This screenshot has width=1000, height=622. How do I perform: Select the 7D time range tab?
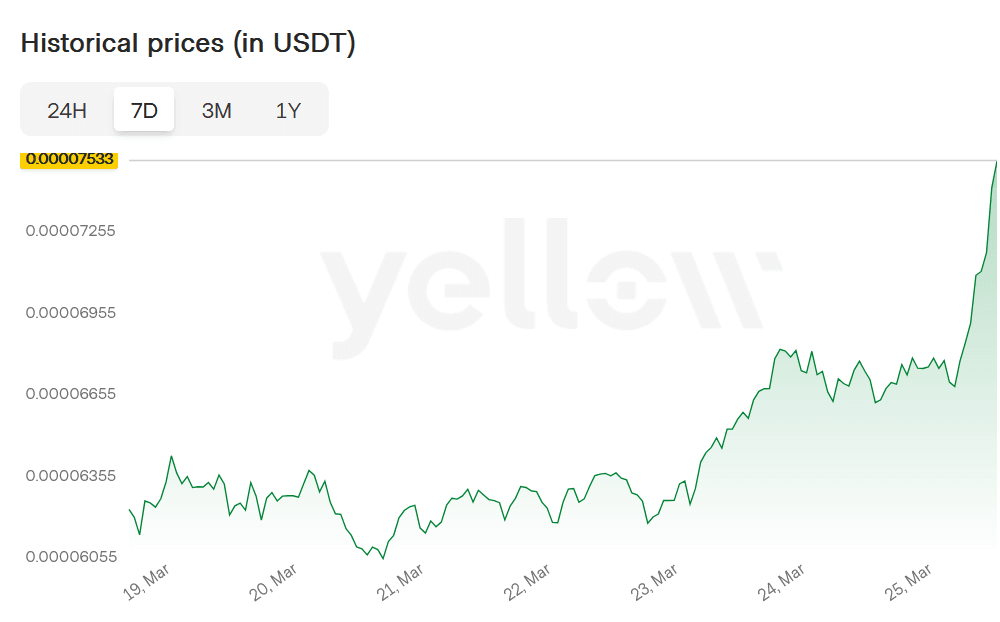(x=144, y=110)
